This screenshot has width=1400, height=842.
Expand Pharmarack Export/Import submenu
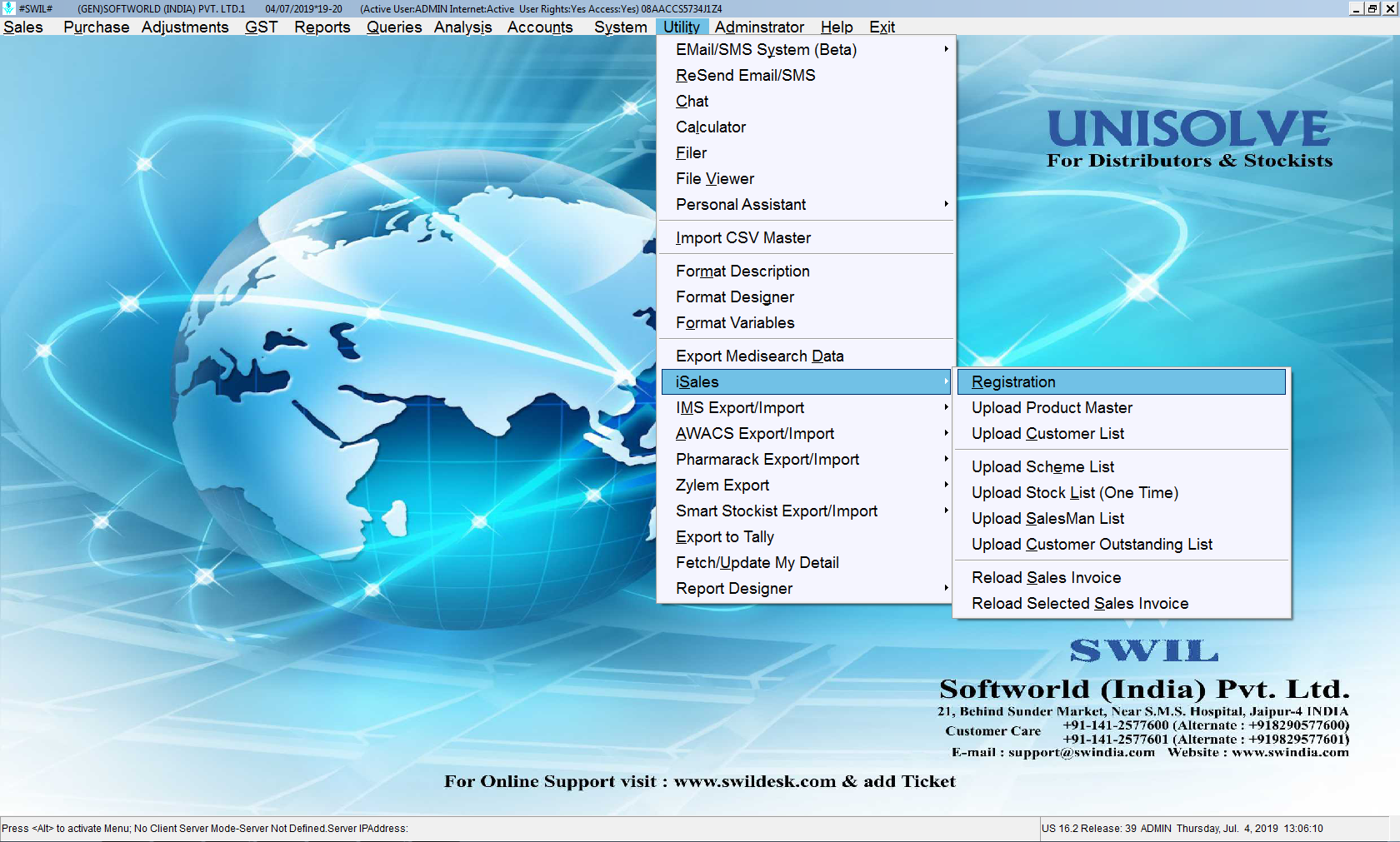806,459
